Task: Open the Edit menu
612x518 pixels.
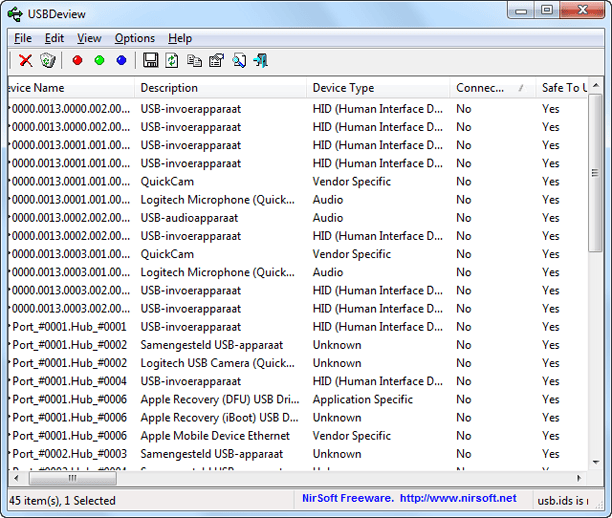Action: pos(54,38)
